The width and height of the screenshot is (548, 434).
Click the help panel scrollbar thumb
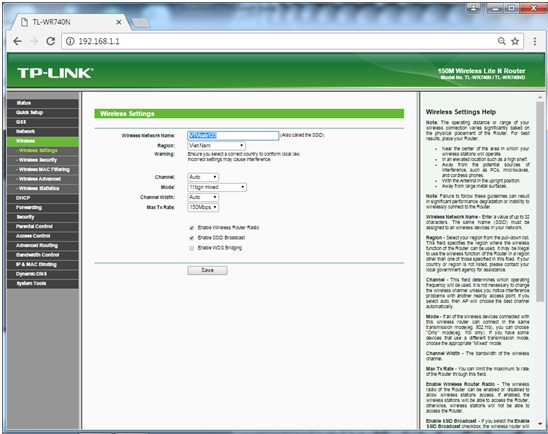point(540,201)
